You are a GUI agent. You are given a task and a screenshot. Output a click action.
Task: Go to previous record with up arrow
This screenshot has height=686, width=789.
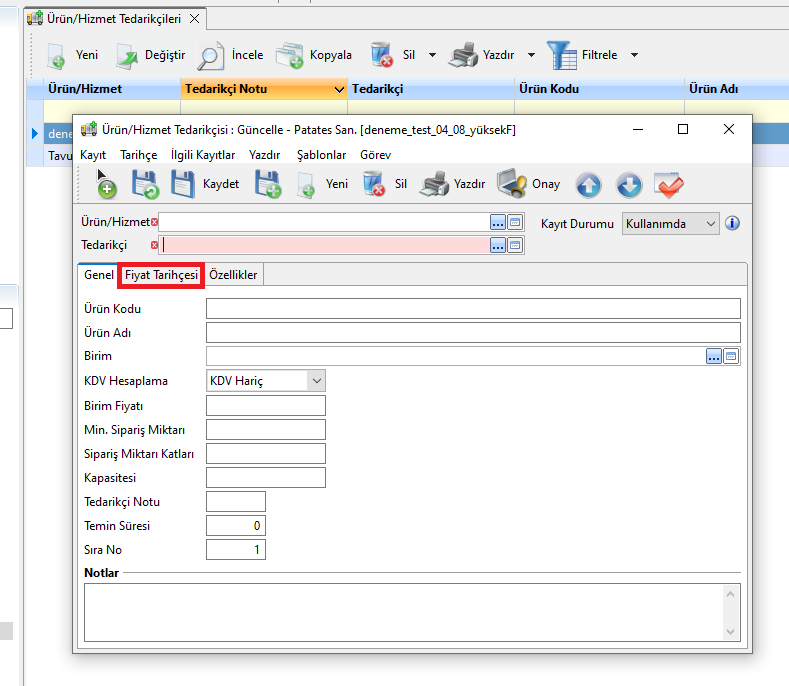(x=588, y=185)
